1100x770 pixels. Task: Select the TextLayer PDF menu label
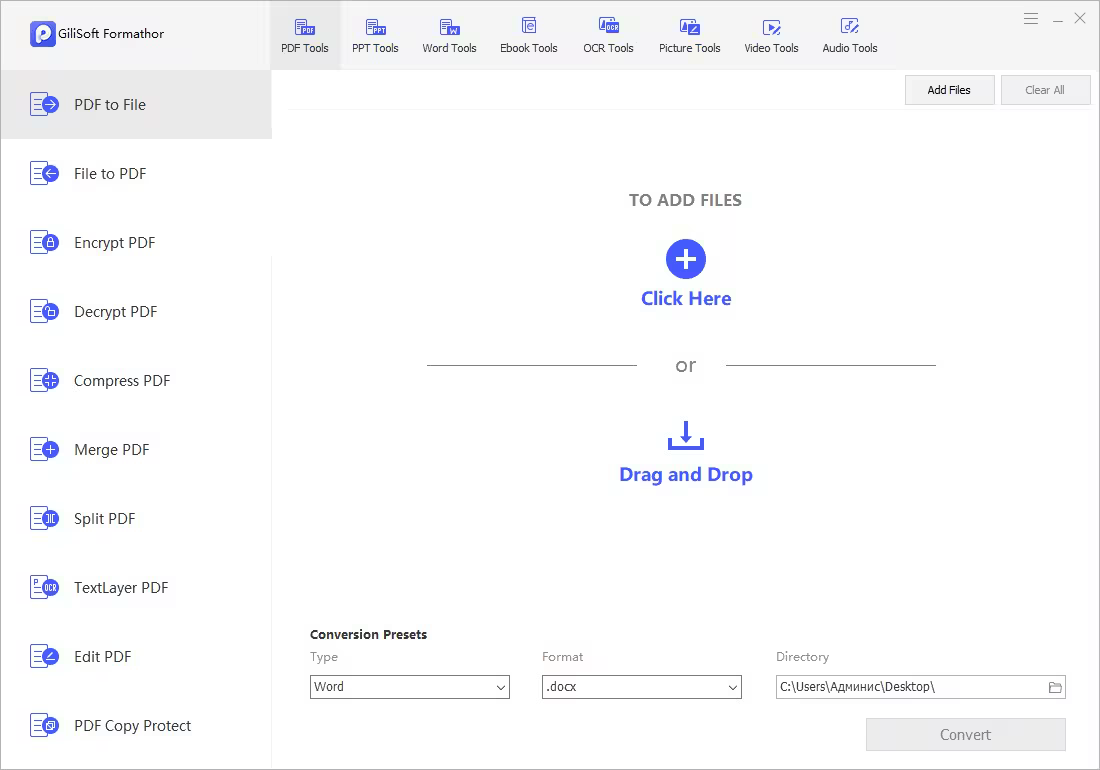tap(121, 588)
